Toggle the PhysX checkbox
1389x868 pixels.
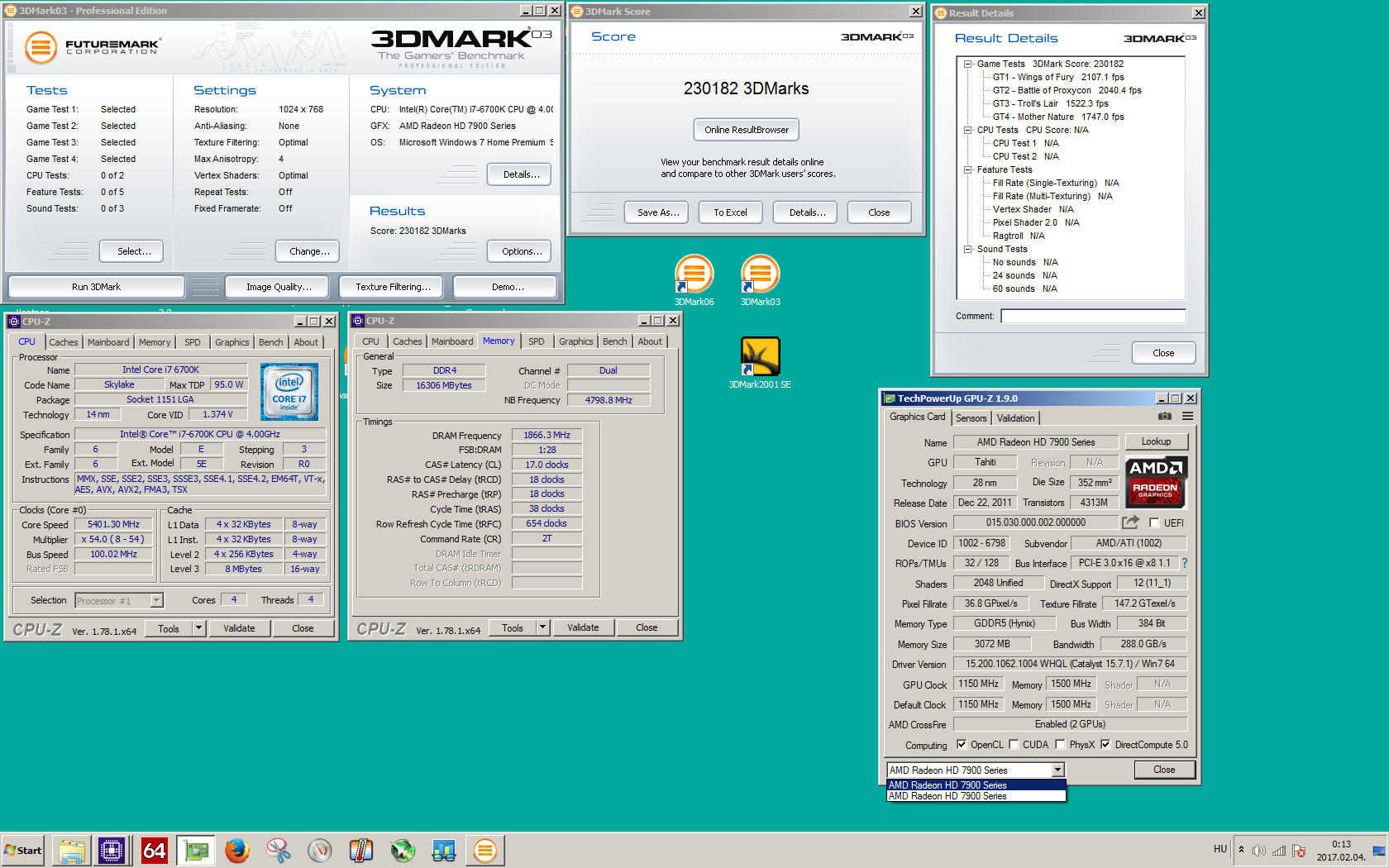[1060, 745]
